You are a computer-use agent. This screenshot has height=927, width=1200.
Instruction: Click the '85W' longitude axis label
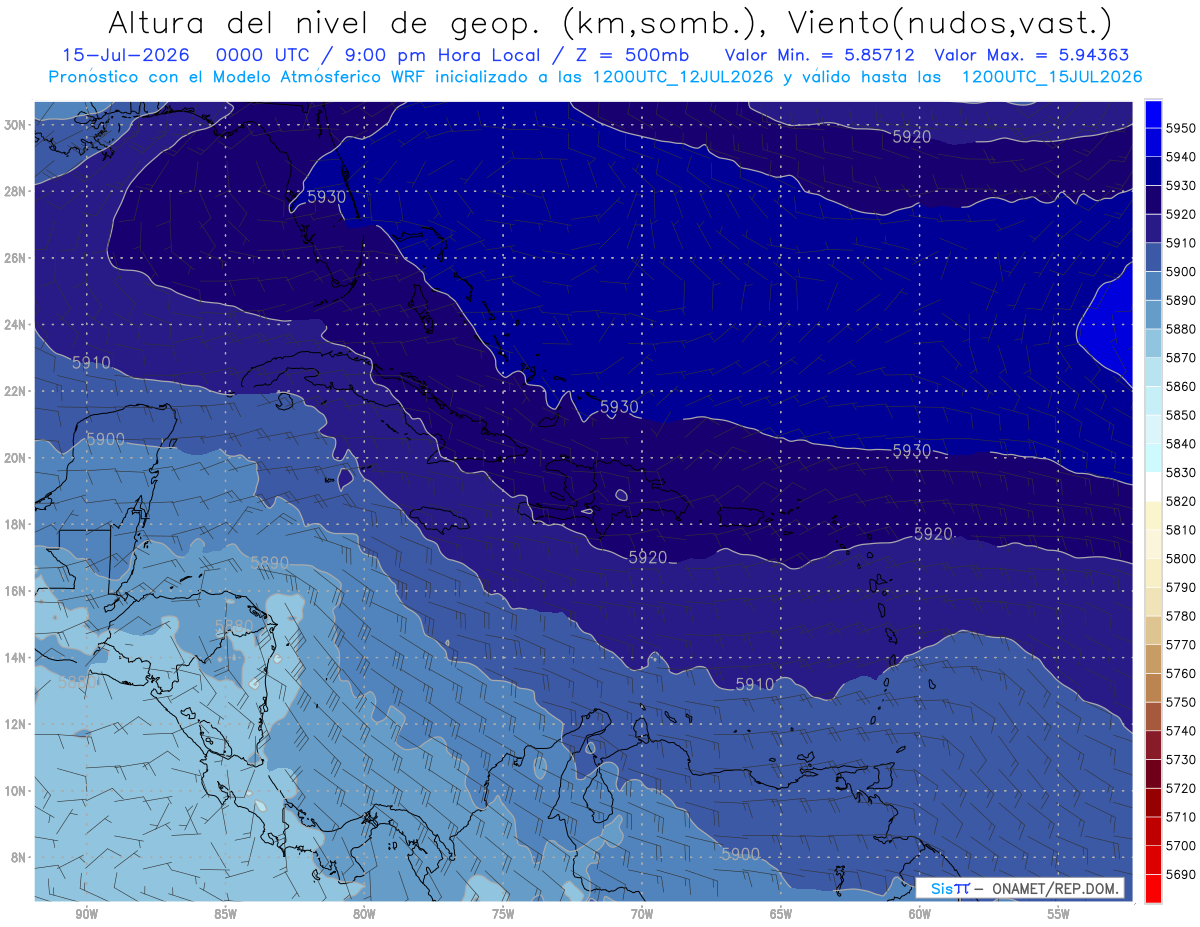(x=225, y=915)
